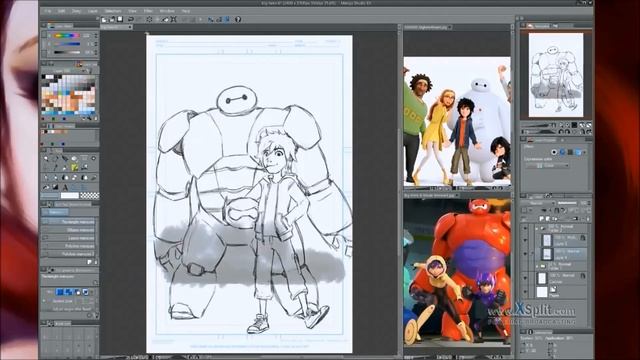Open the Edit menu
The height and width of the screenshot is (360, 640).
[x=61, y=11]
